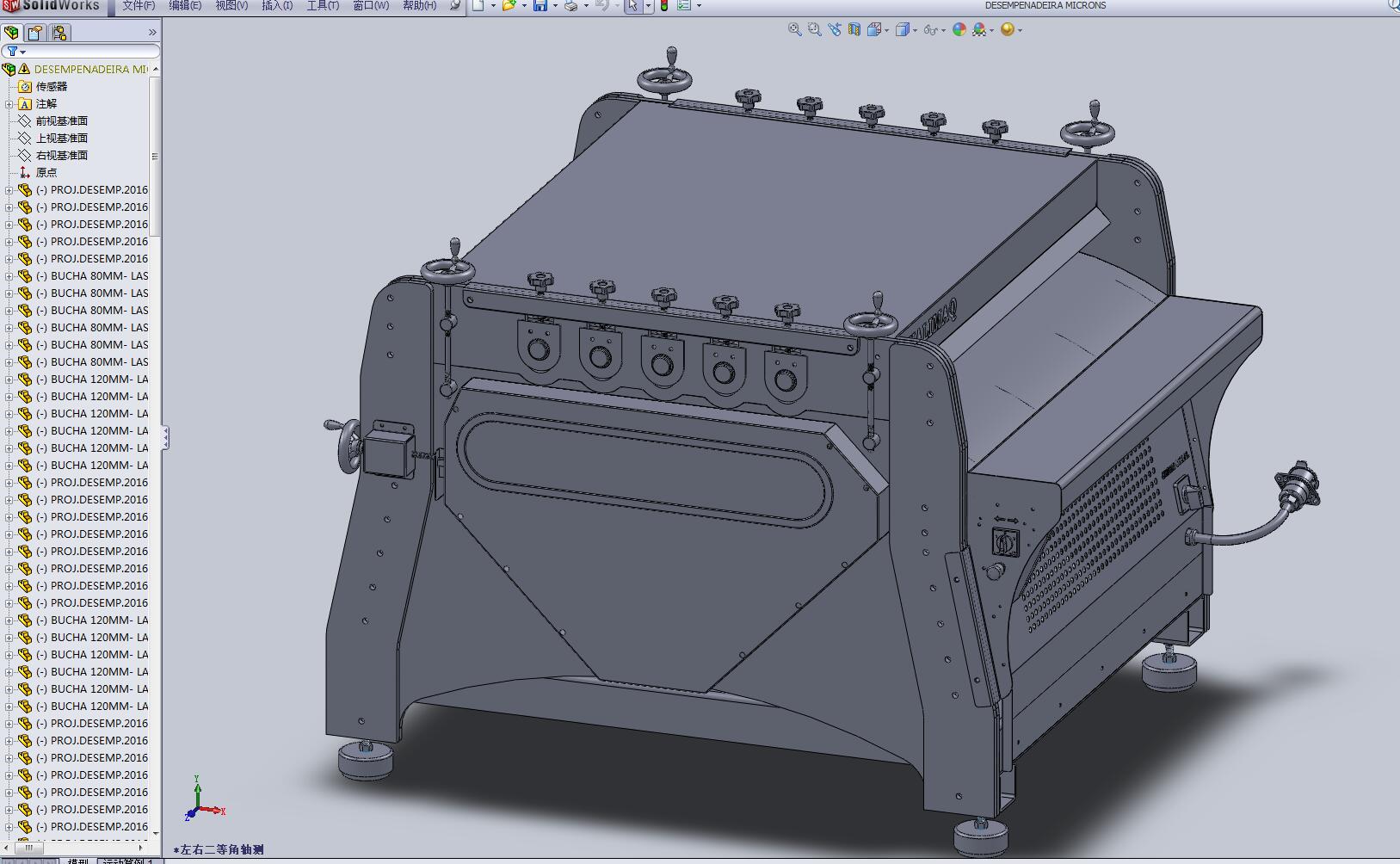The height and width of the screenshot is (864, 1400).
Task: Expand the 注解 annotations tree node
Action: click(x=9, y=104)
